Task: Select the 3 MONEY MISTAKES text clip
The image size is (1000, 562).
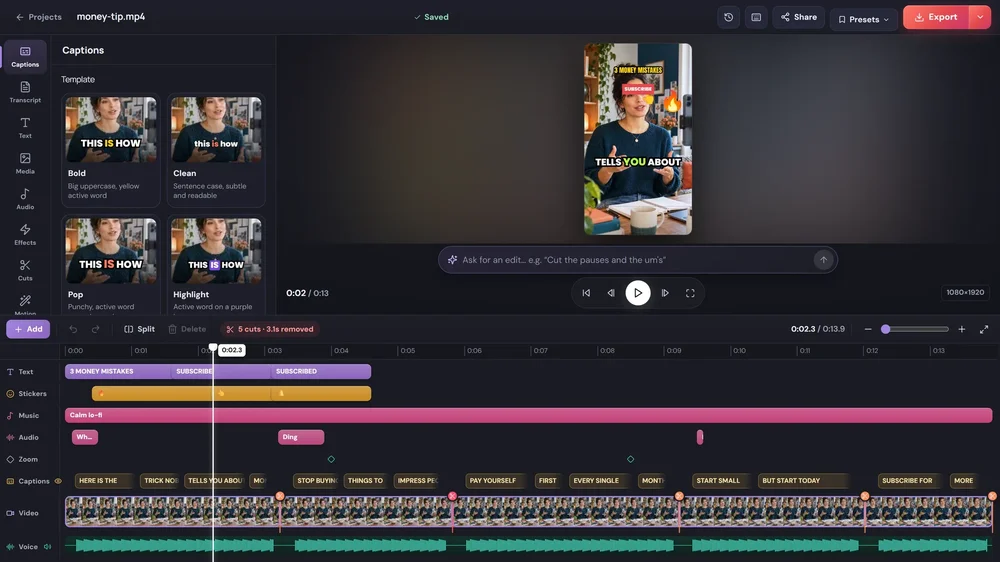Action: [117, 371]
